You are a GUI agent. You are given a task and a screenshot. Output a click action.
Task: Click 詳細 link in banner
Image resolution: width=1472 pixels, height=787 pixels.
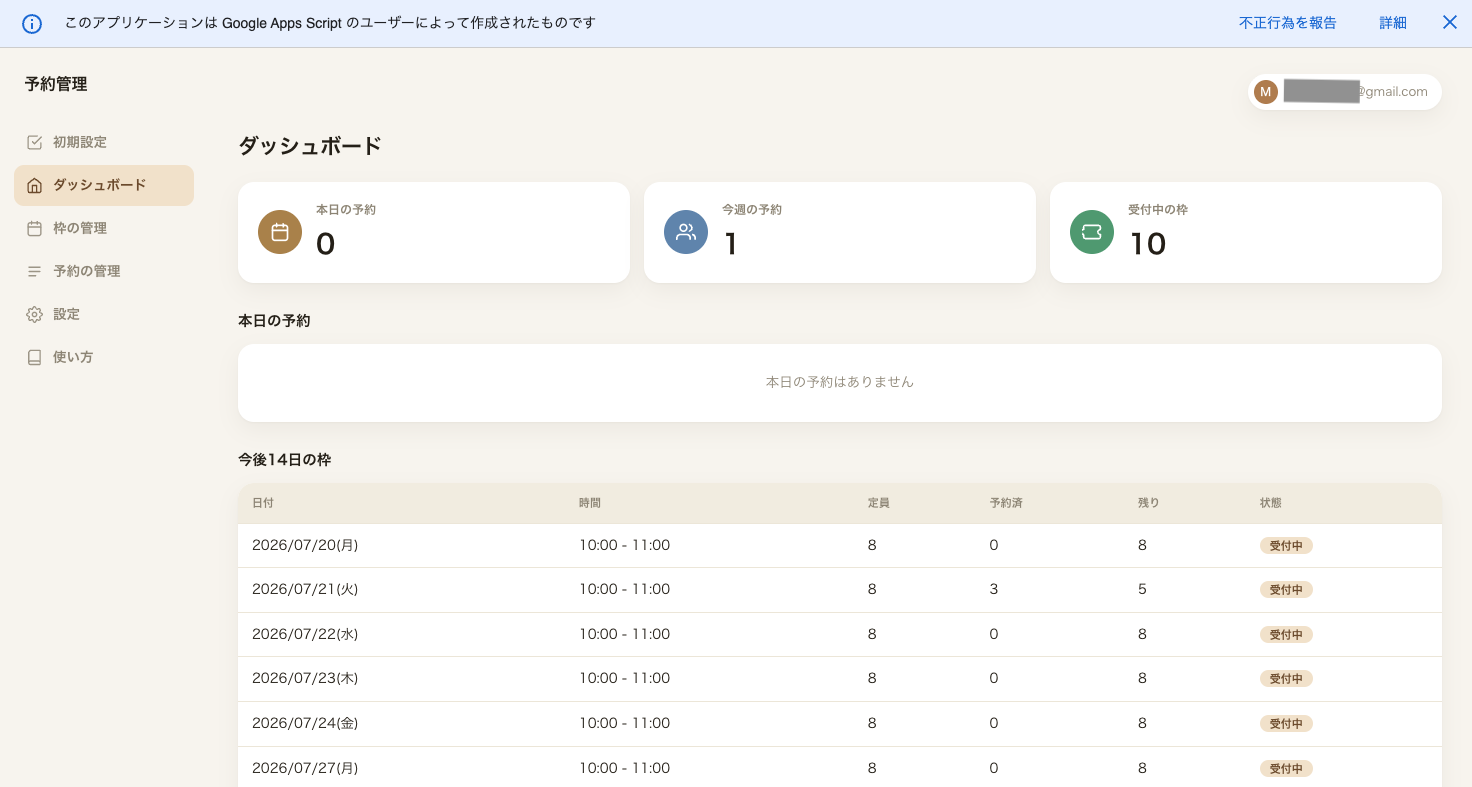[x=1393, y=23]
